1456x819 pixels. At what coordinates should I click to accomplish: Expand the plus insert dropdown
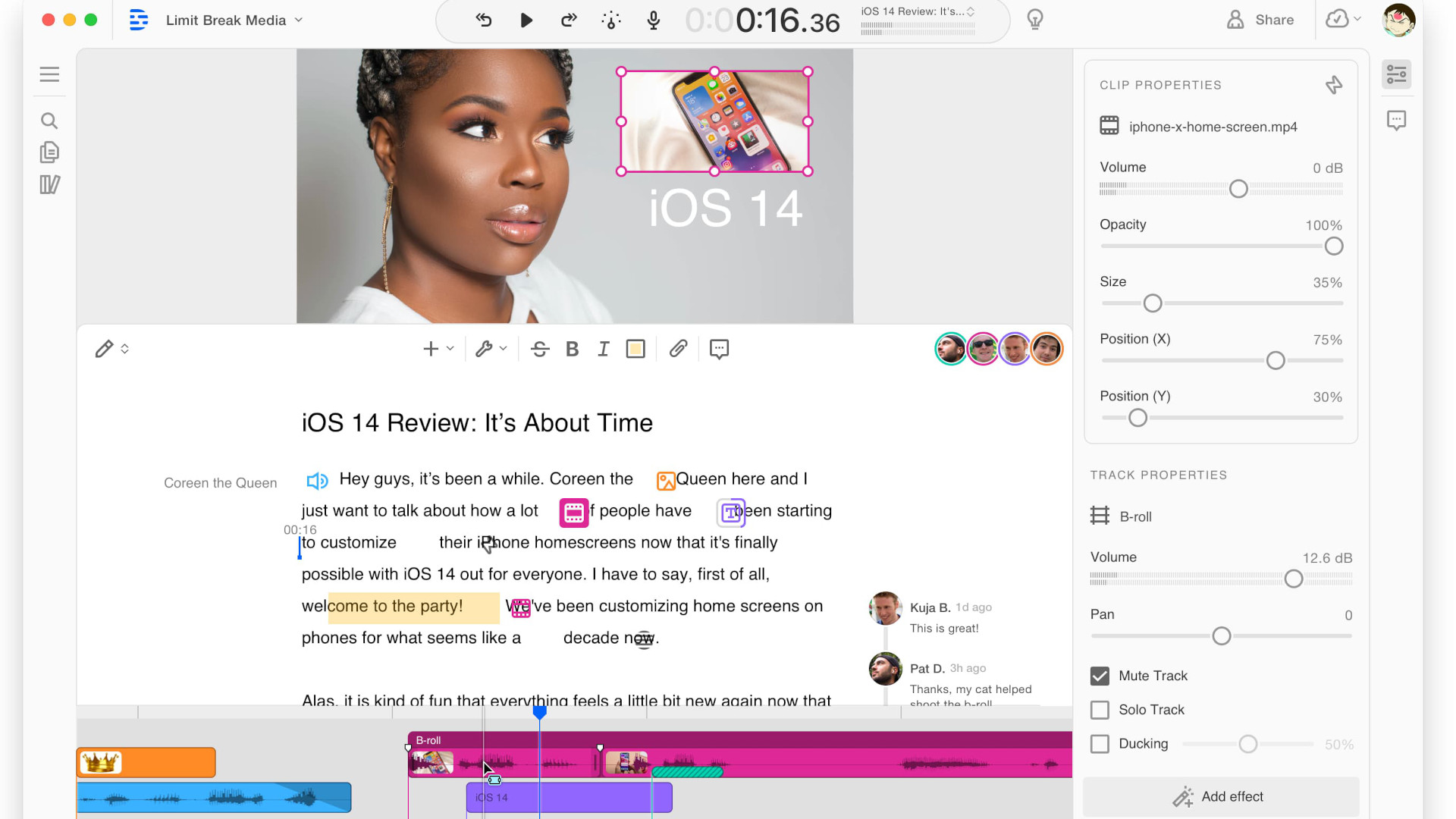tap(438, 349)
